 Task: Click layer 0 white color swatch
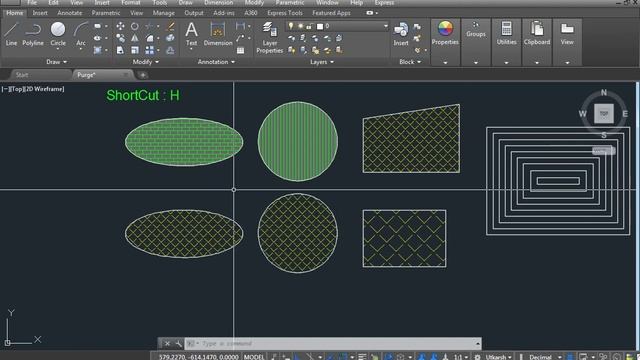pyautogui.click(x=320, y=26)
